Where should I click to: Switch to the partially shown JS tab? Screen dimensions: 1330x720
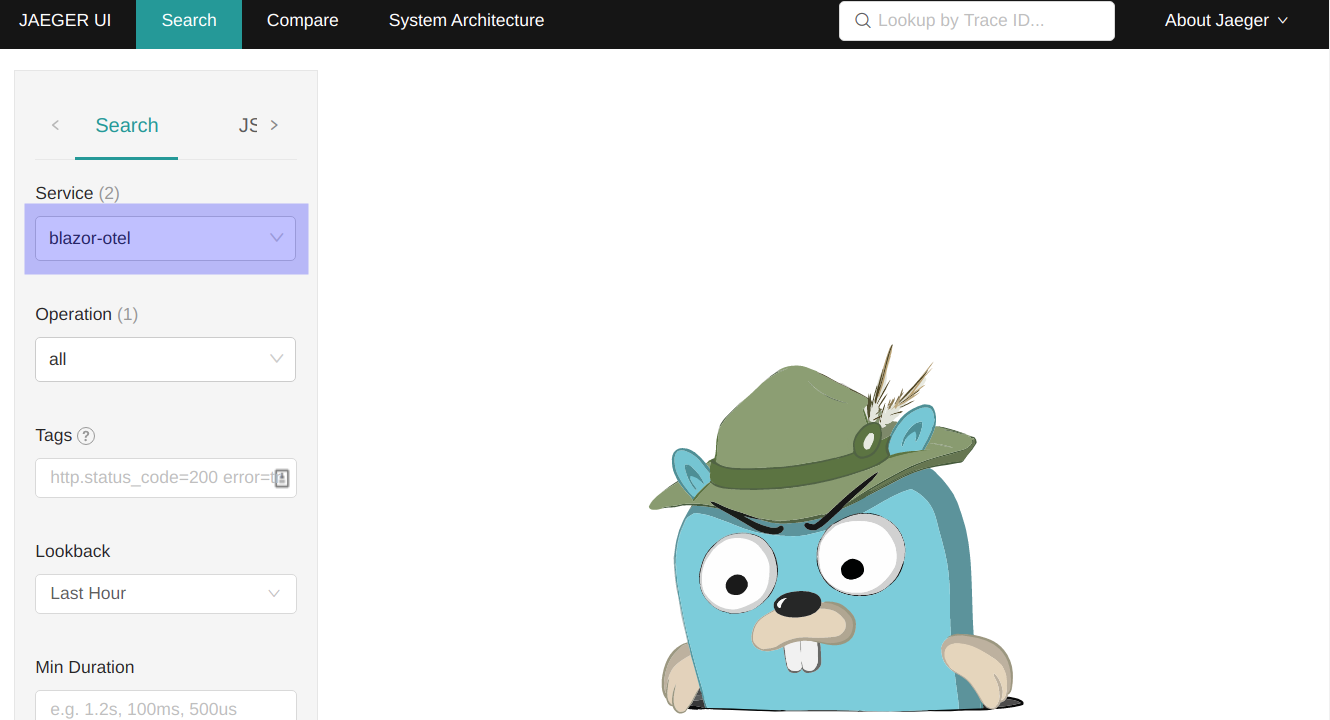[247, 126]
